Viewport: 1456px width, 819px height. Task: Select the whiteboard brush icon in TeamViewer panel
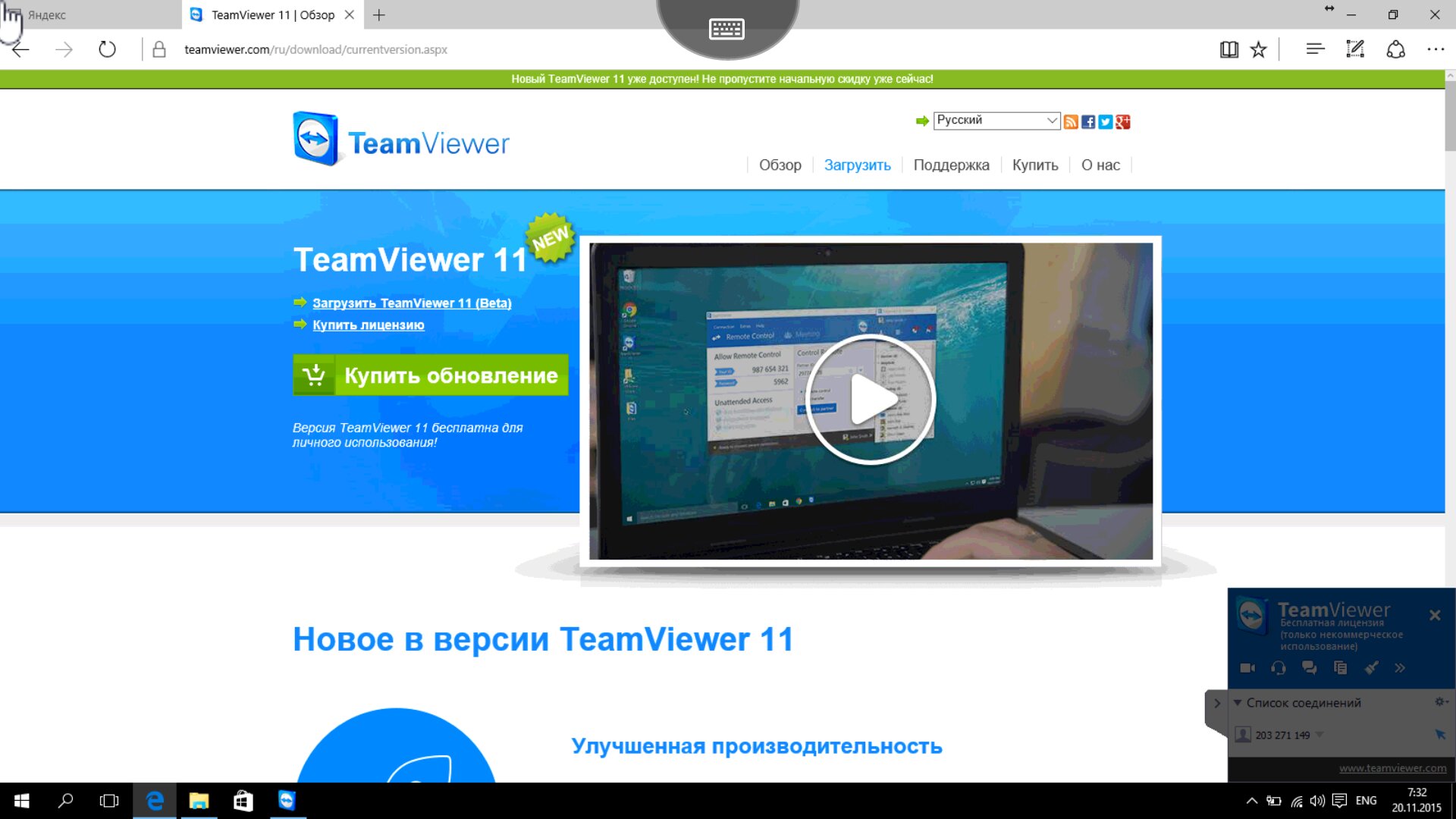click(1371, 668)
